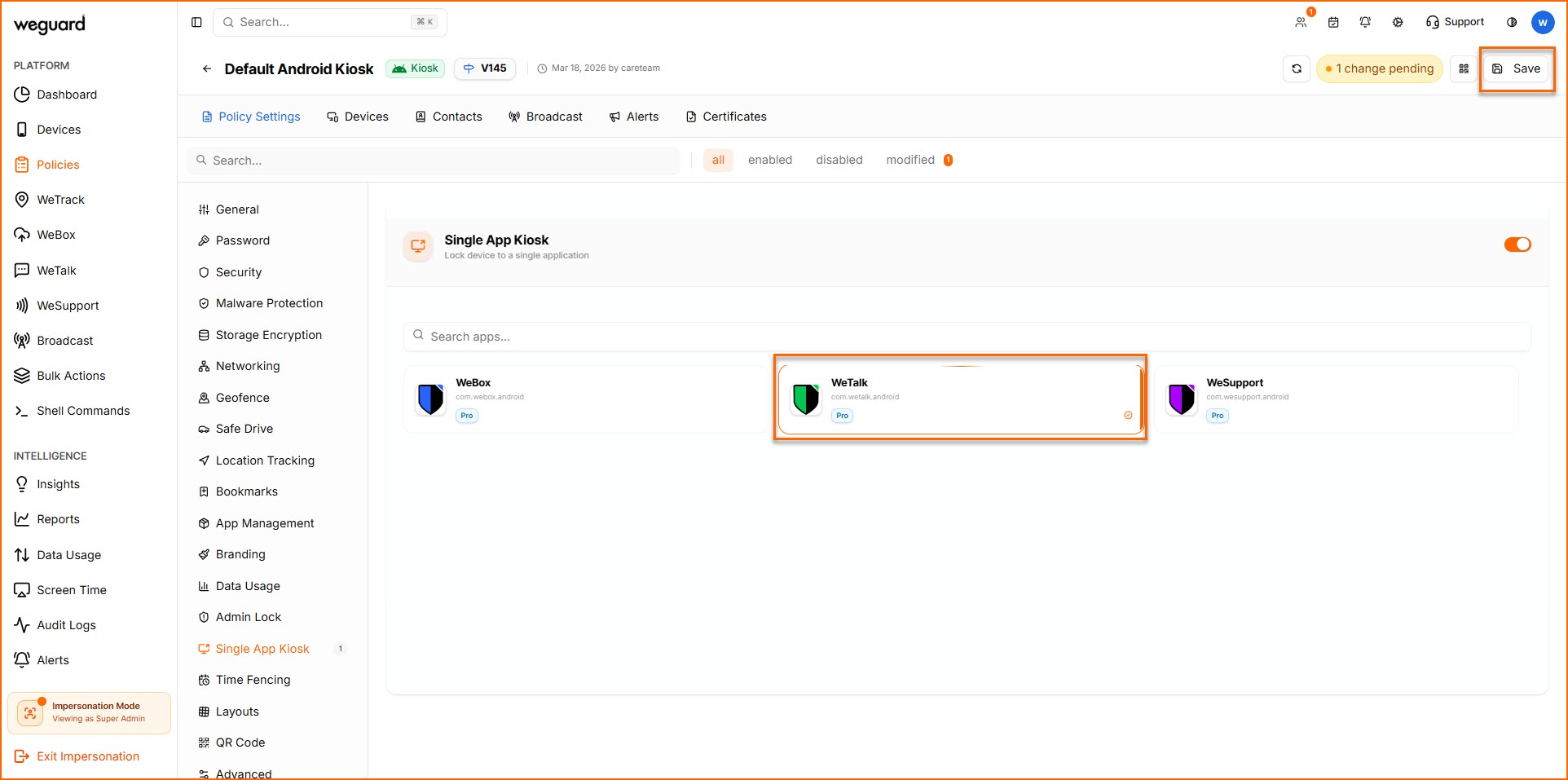Click Exit Impersonation link

click(87, 756)
